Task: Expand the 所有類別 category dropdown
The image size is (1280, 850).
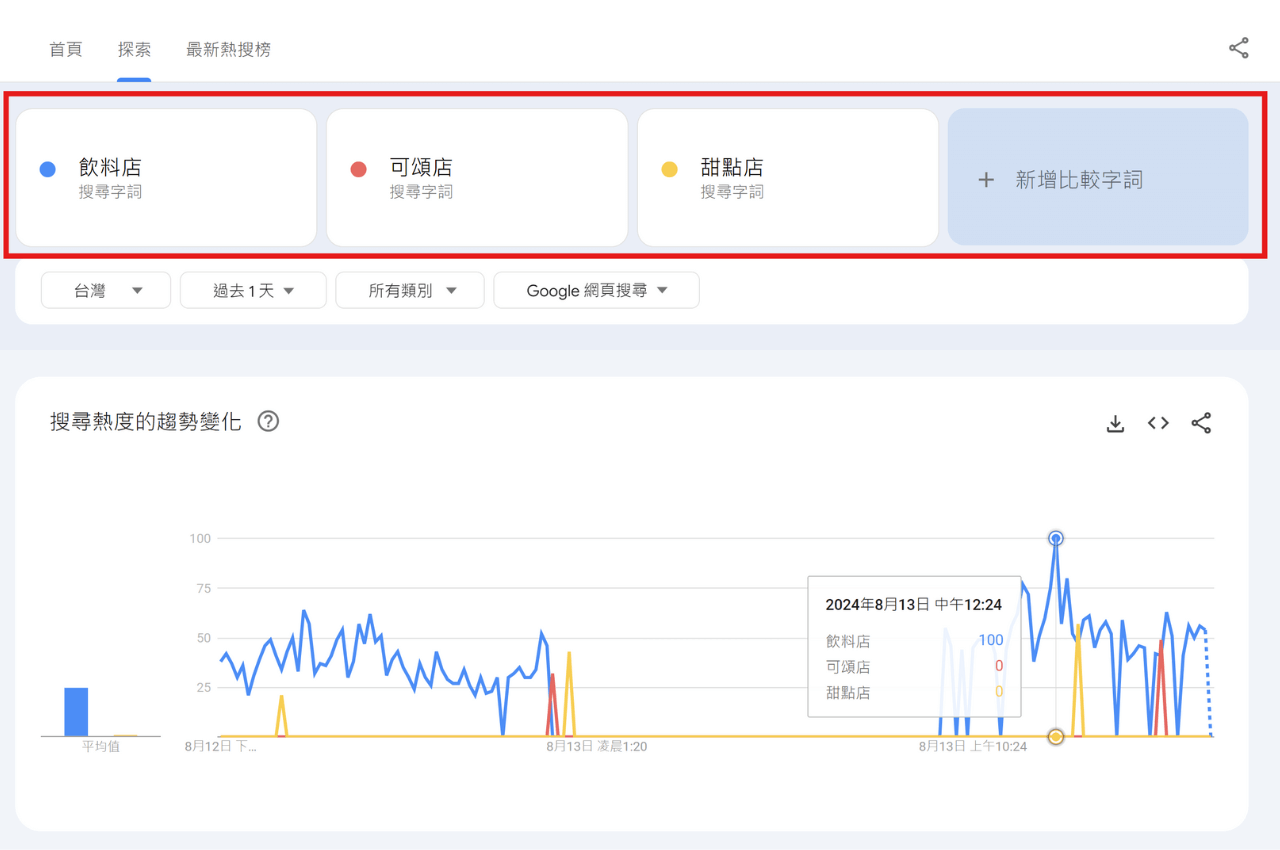Action: click(x=410, y=290)
